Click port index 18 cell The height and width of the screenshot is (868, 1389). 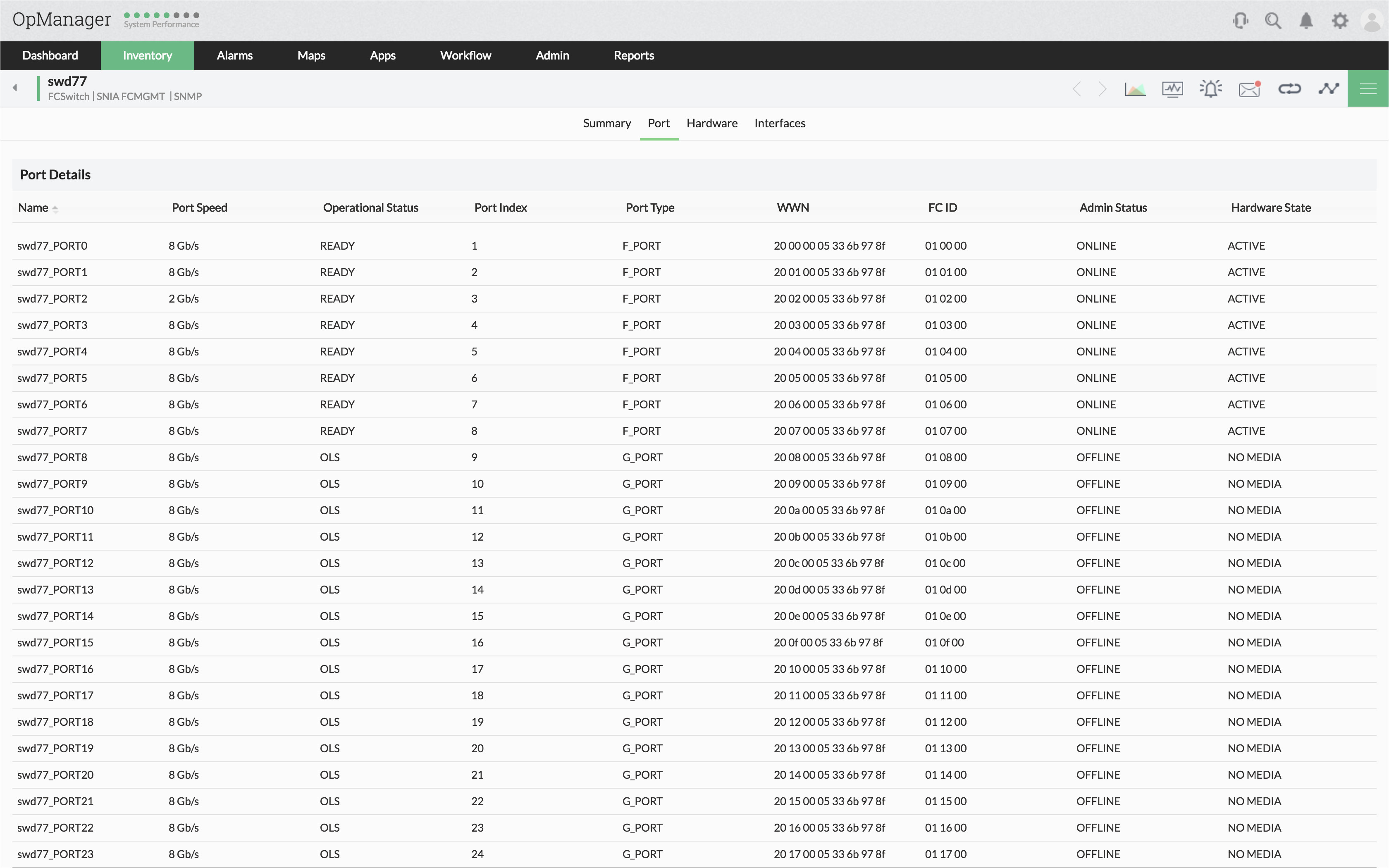coord(477,695)
